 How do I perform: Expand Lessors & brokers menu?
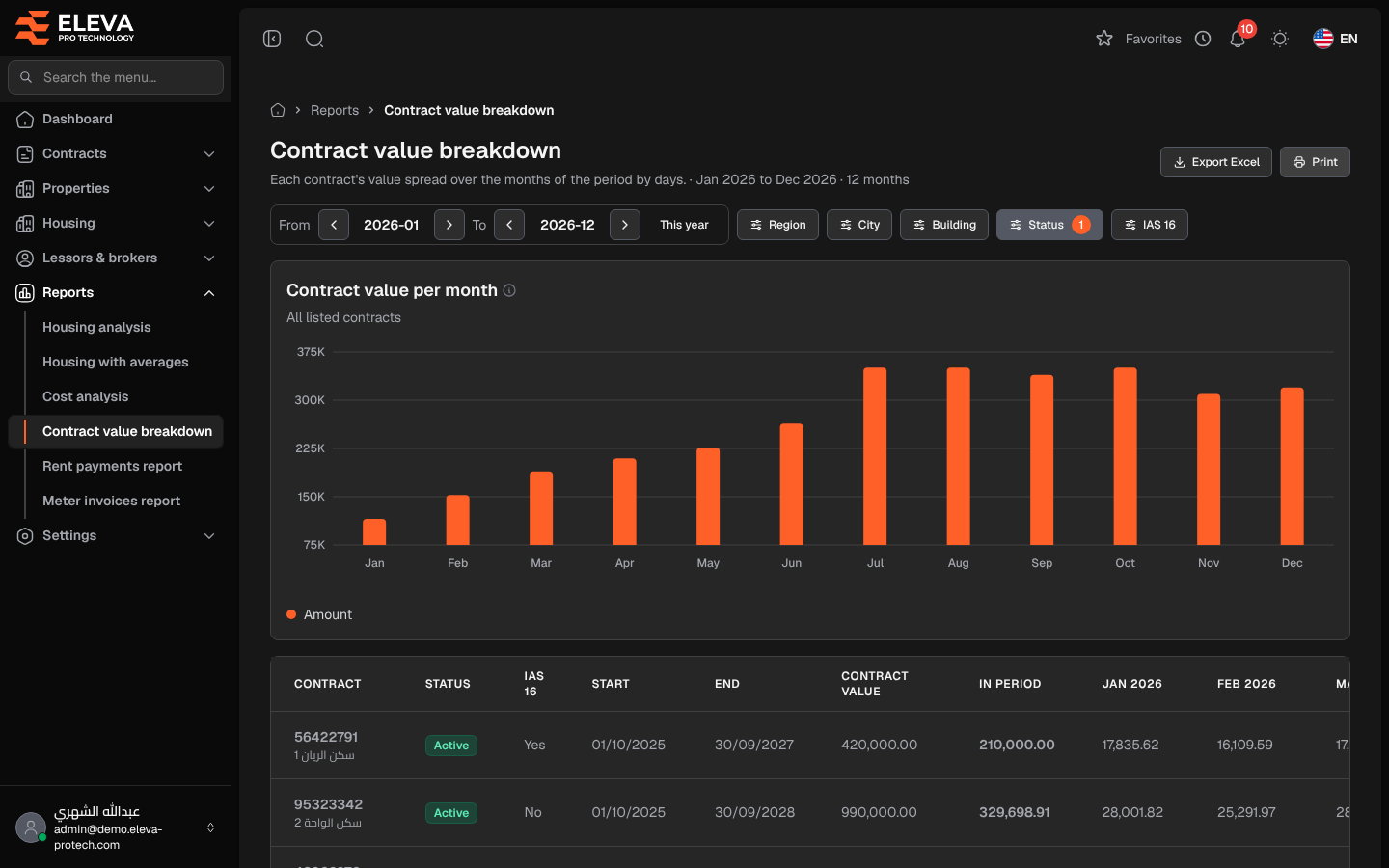116,258
